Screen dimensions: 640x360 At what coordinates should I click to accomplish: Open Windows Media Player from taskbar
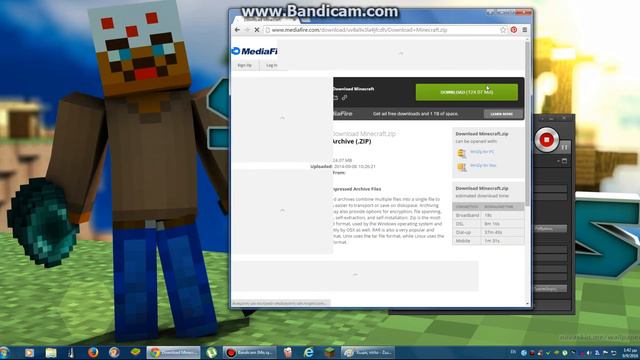tap(29, 352)
